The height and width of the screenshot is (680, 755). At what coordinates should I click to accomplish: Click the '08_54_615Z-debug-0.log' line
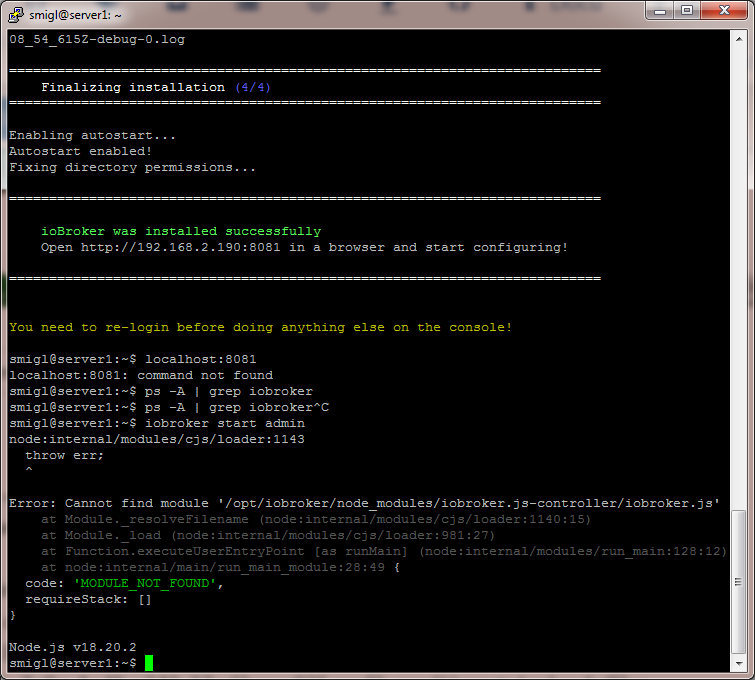97,39
